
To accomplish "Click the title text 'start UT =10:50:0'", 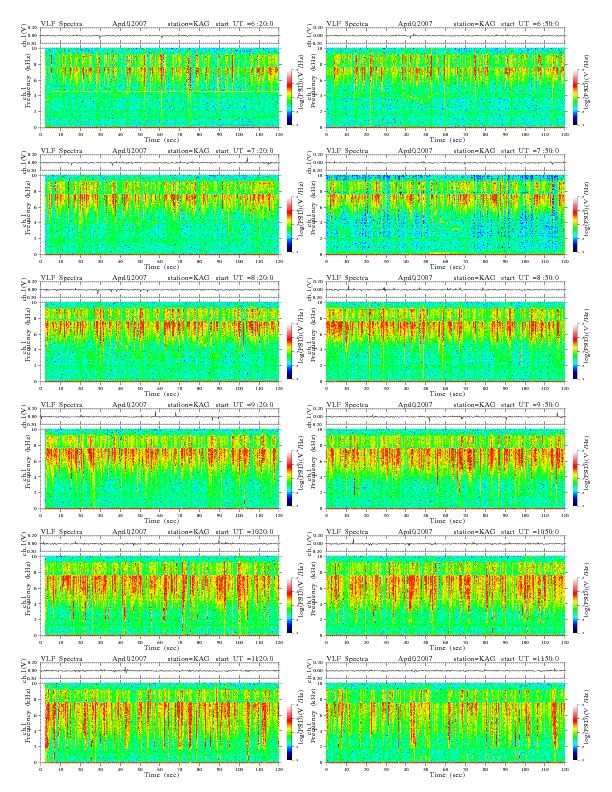I will [530, 532].
